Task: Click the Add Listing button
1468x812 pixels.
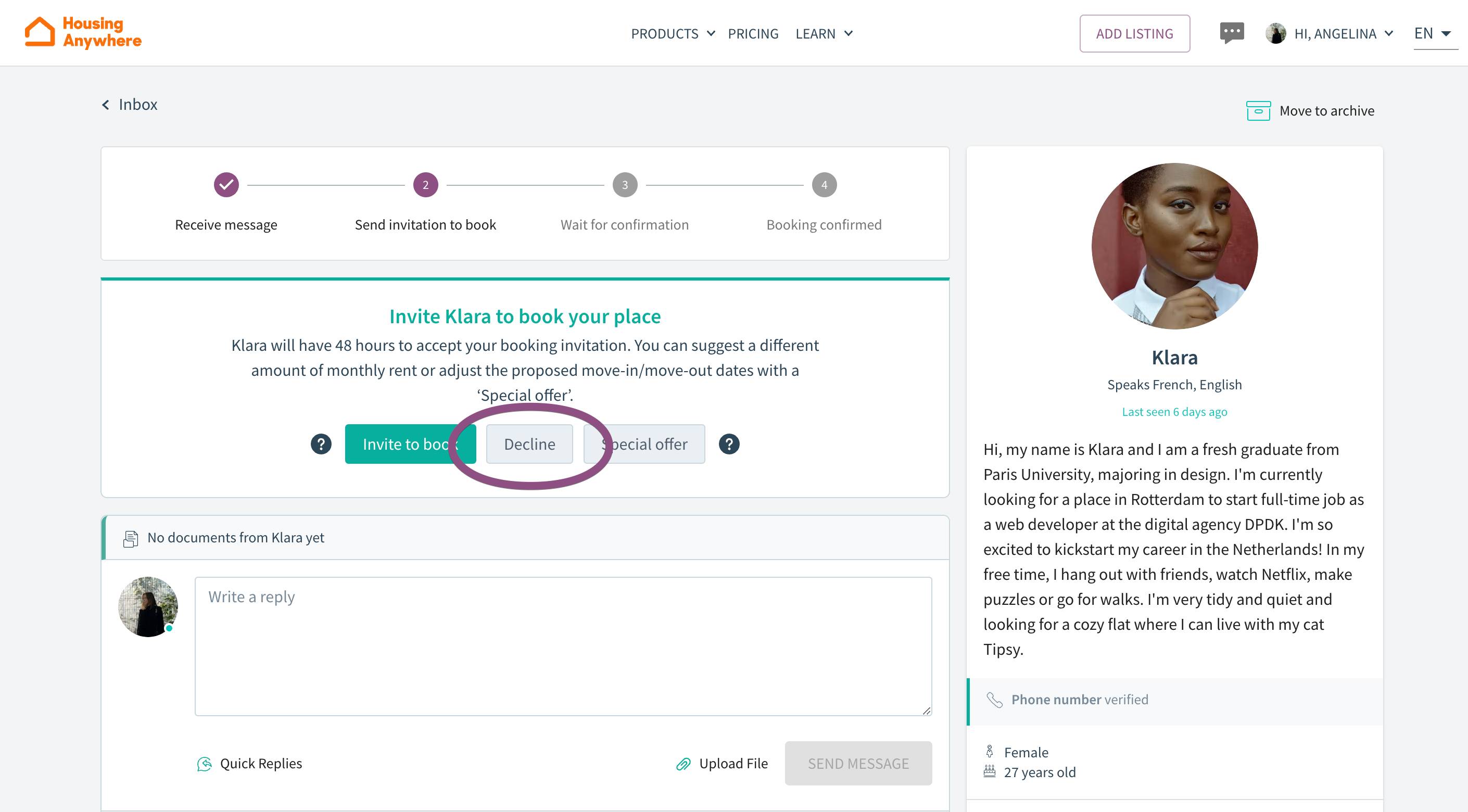Action: 1134,34
